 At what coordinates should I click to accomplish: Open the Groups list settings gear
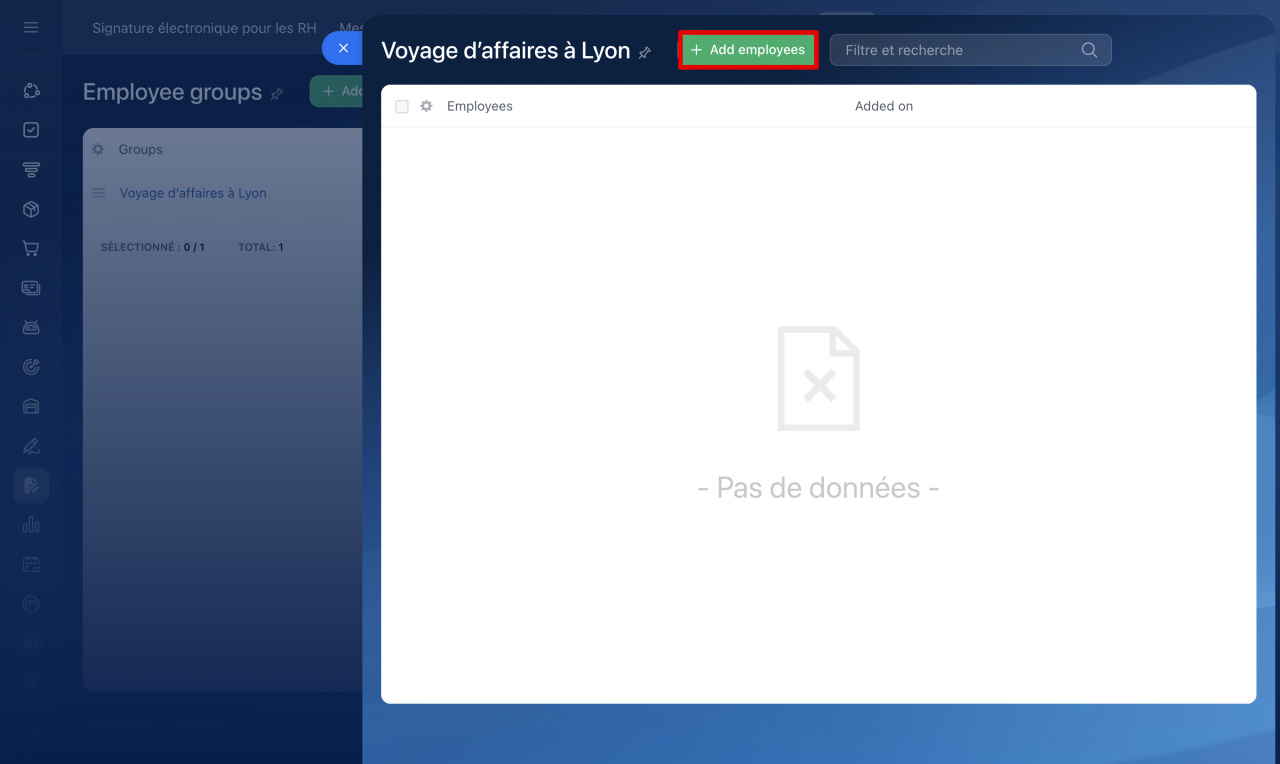tap(98, 149)
